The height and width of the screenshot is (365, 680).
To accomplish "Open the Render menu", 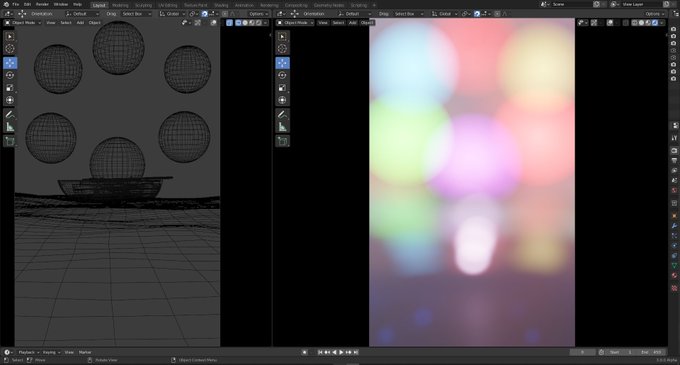I will pos(42,4).
